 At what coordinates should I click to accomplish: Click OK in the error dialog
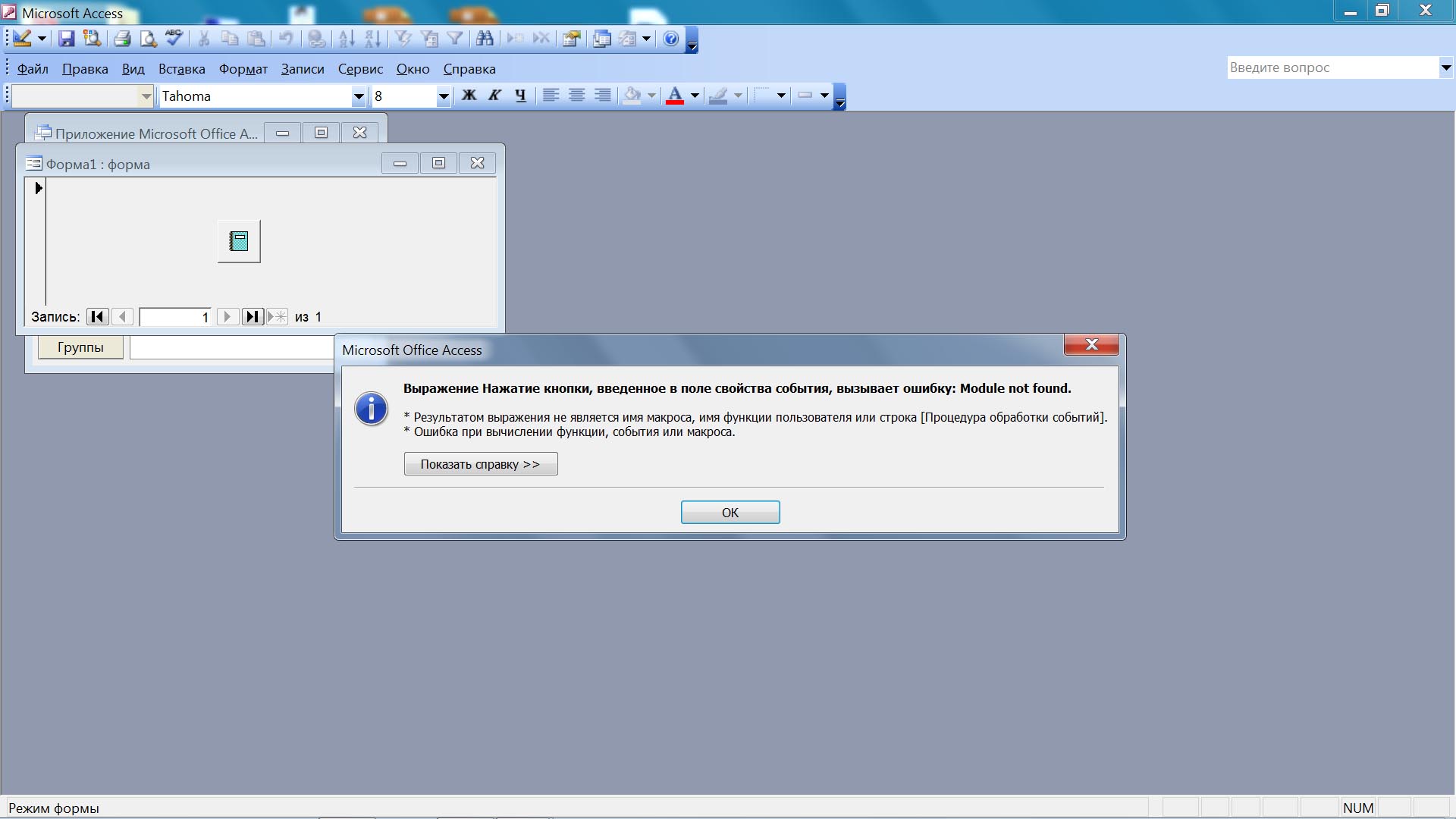[x=730, y=513]
